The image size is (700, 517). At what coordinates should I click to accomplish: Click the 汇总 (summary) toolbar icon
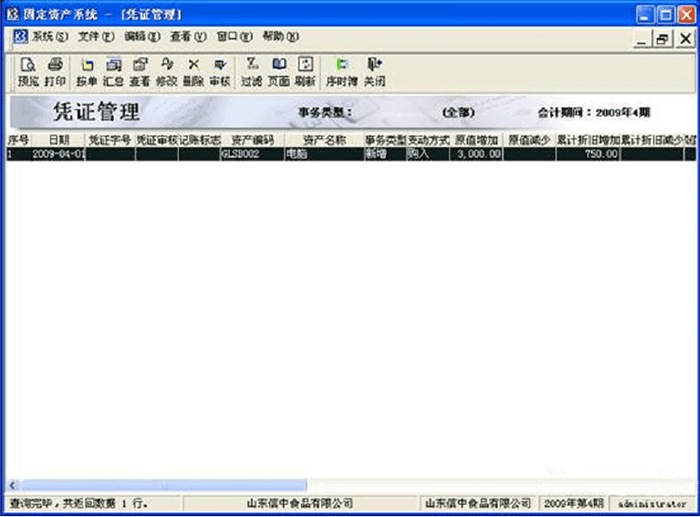click(x=113, y=72)
